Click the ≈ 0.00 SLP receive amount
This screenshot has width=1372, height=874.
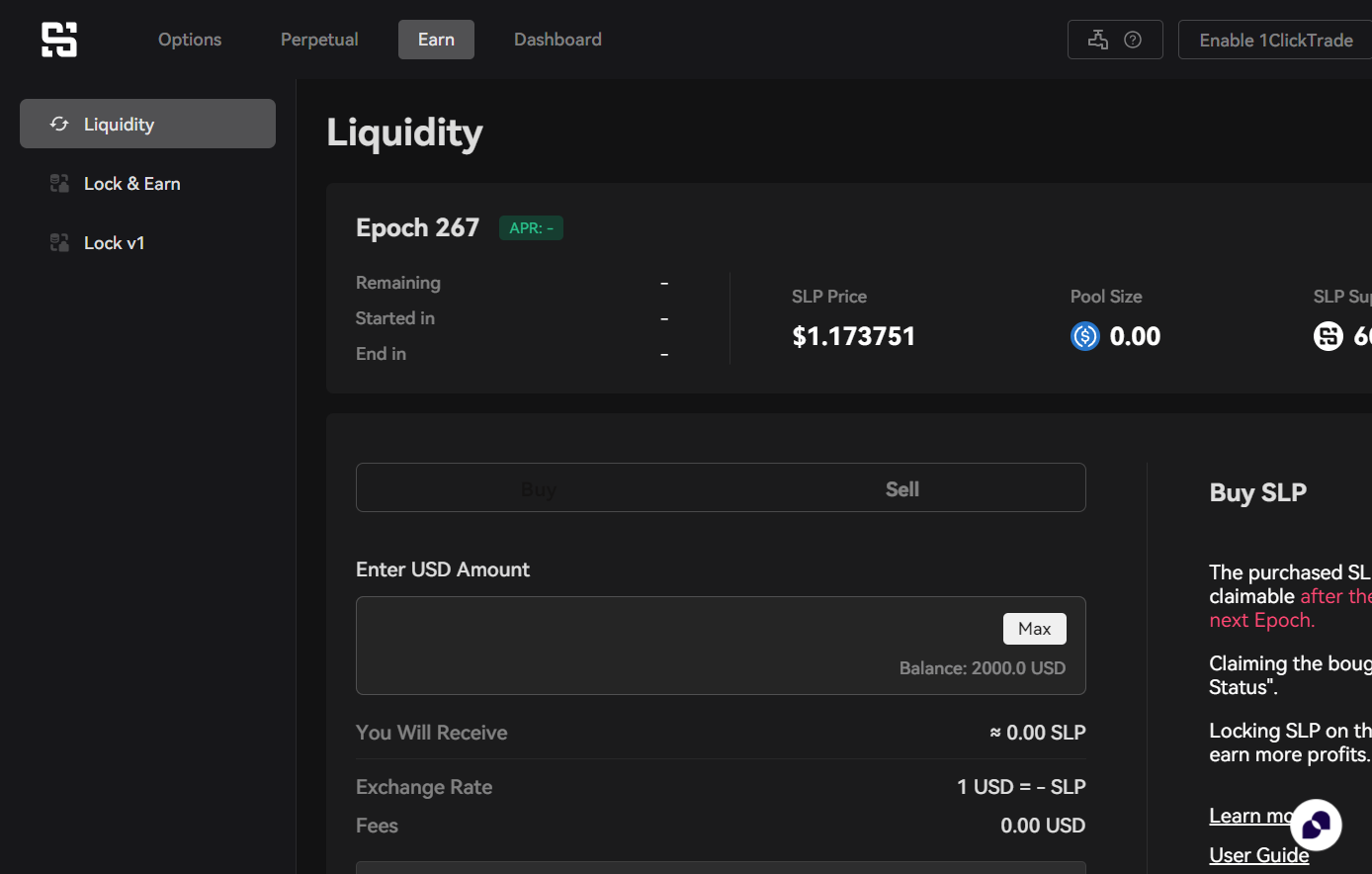(x=1038, y=733)
